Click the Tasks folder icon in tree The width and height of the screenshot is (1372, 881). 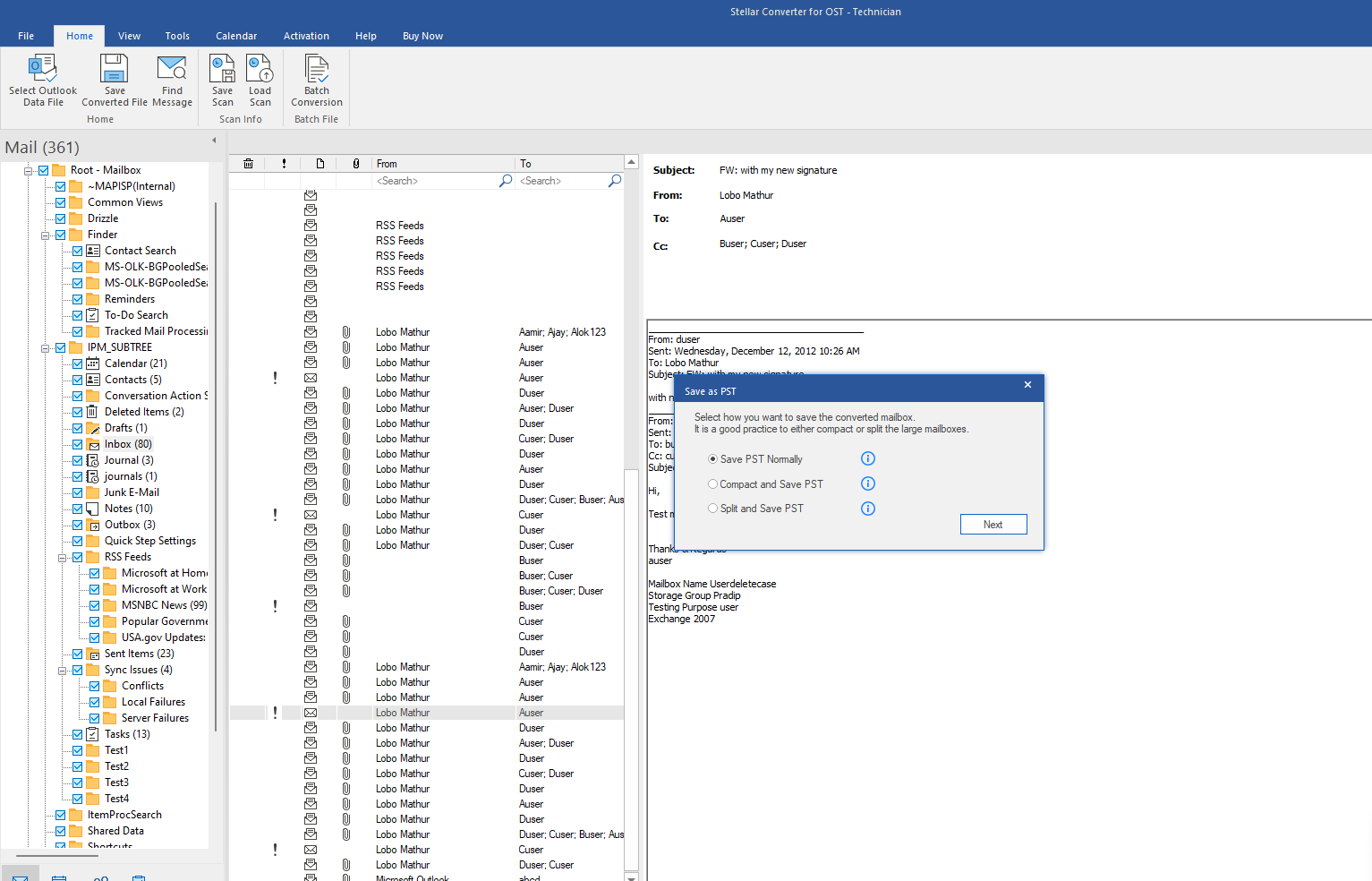pos(93,734)
